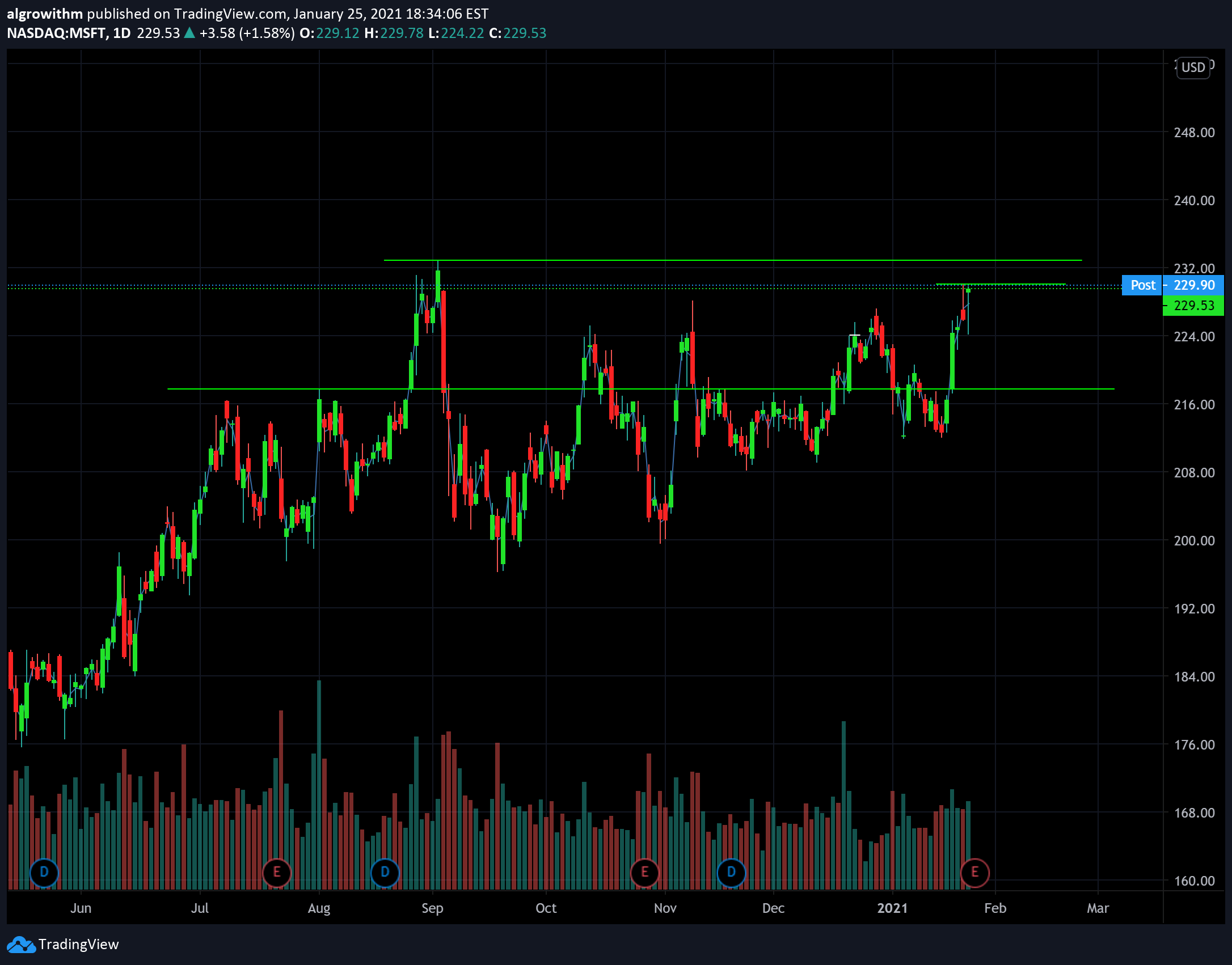Click the 160.00 price axis label
The width and height of the screenshot is (1232, 965).
pyautogui.click(x=1195, y=881)
